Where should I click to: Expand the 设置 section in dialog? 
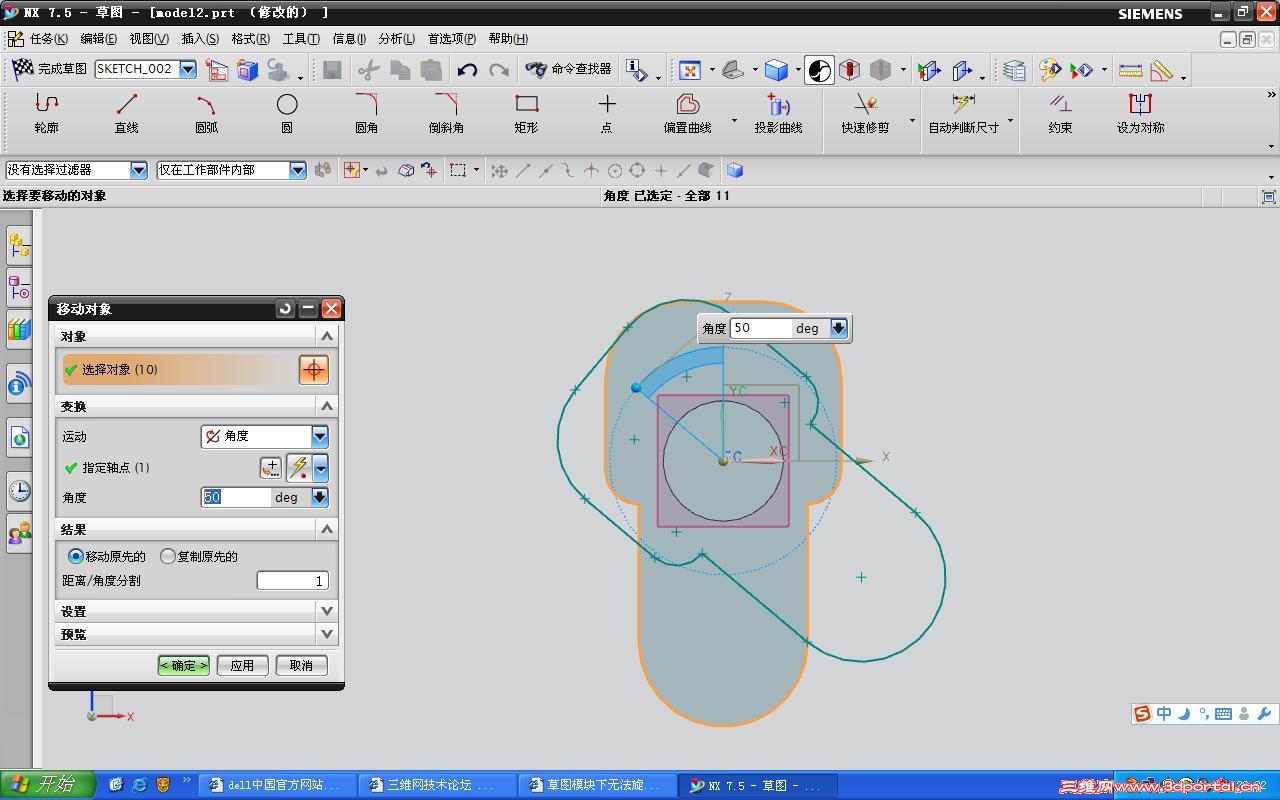[196, 611]
